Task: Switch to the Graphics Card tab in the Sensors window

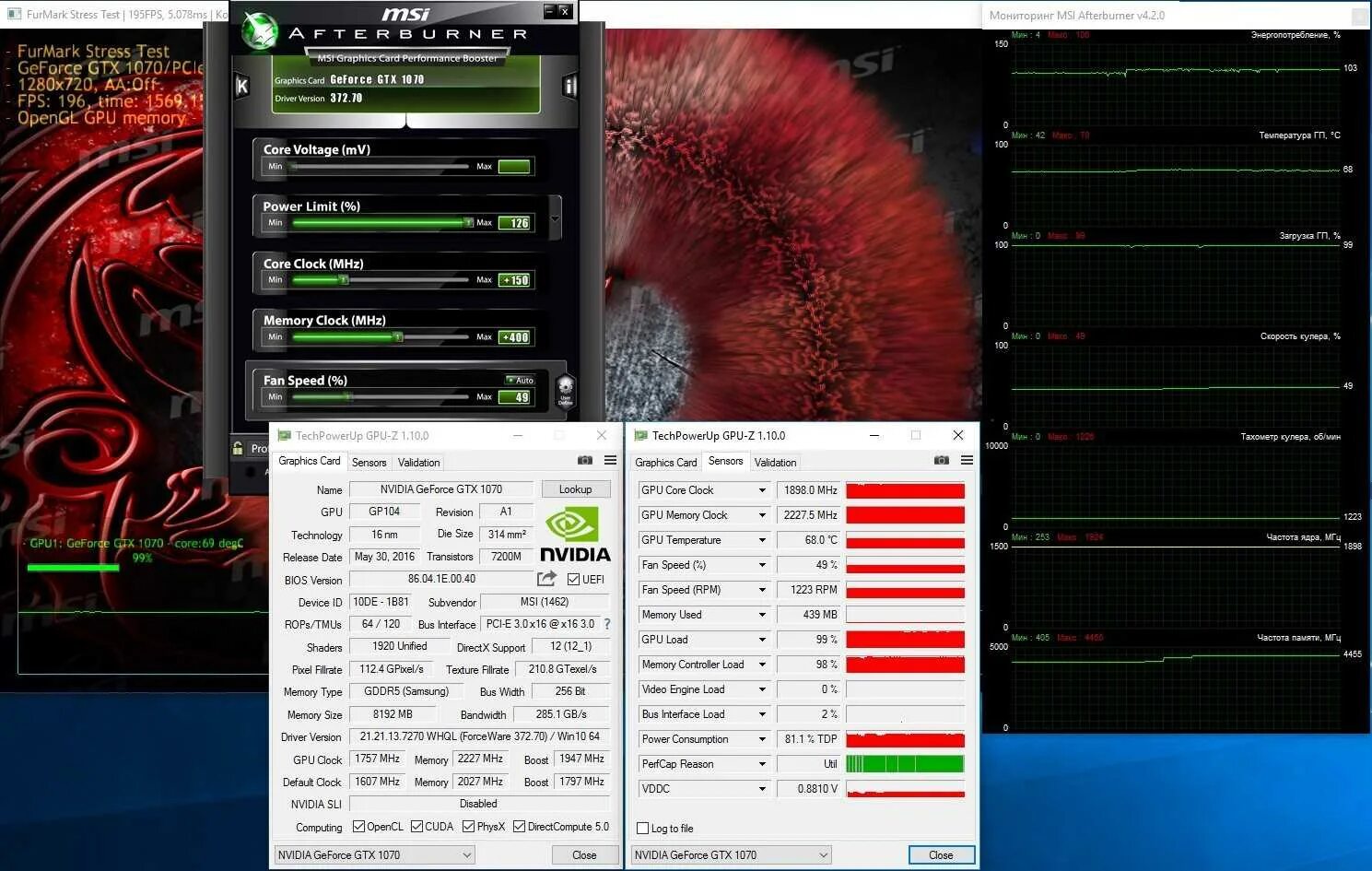Action: [x=666, y=463]
